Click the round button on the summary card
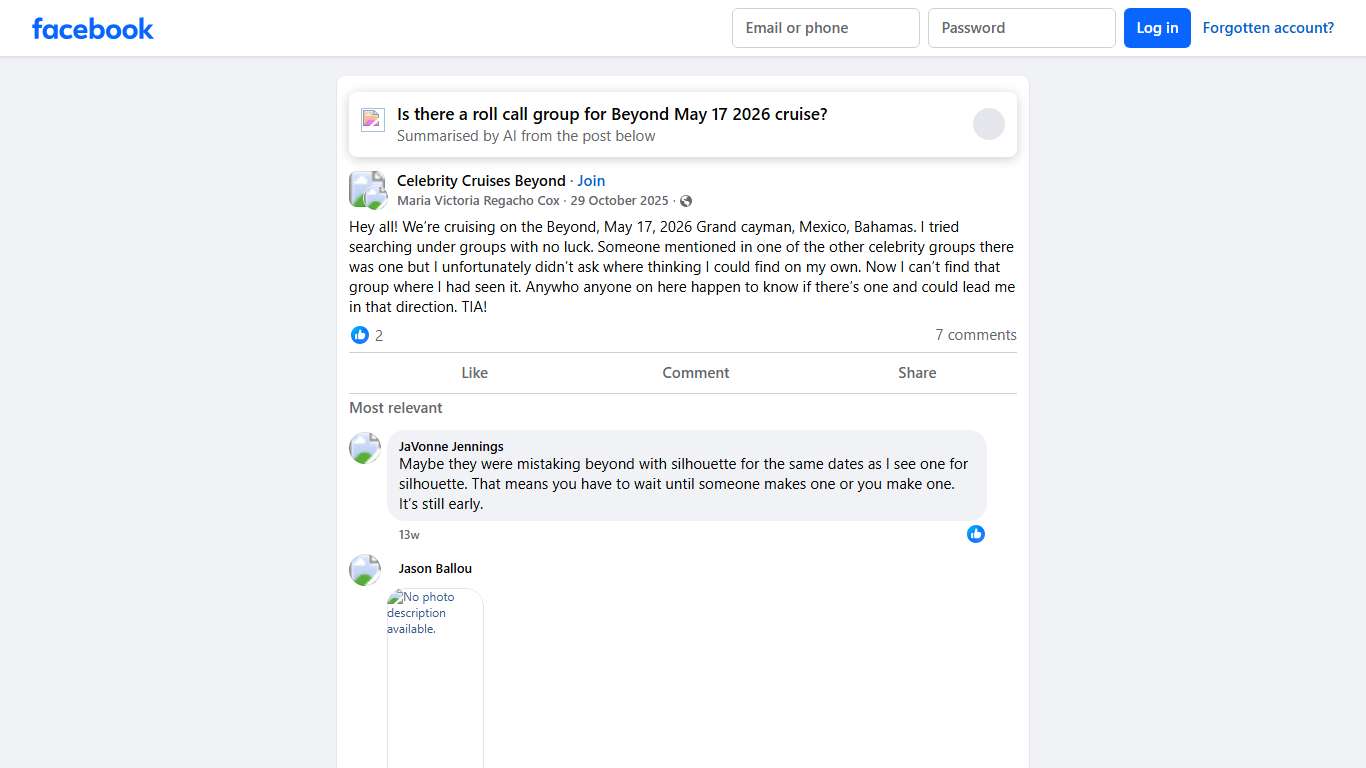Image resolution: width=1366 pixels, height=768 pixels. point(988,124)
